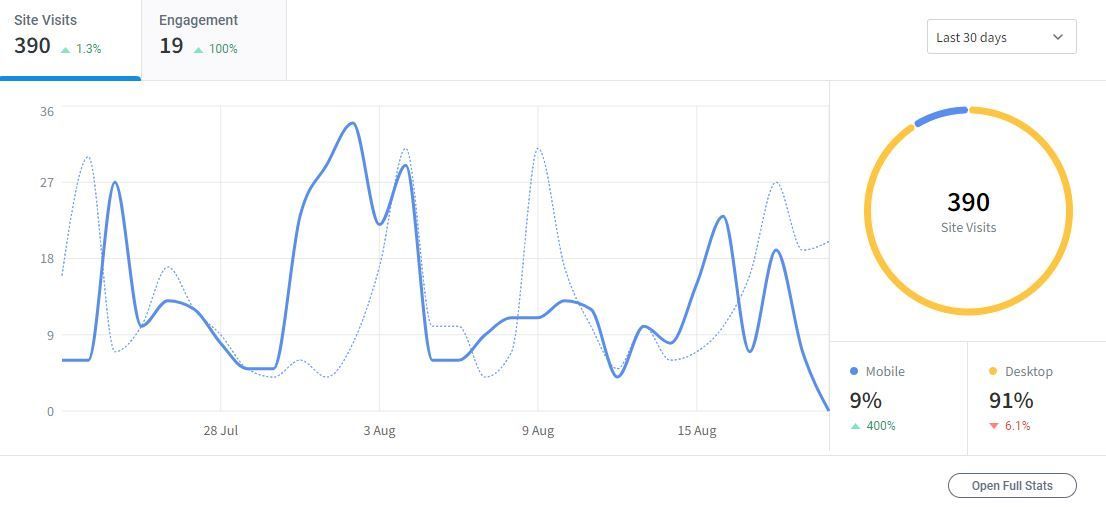Select the Site Visits tab

[71, 39]
